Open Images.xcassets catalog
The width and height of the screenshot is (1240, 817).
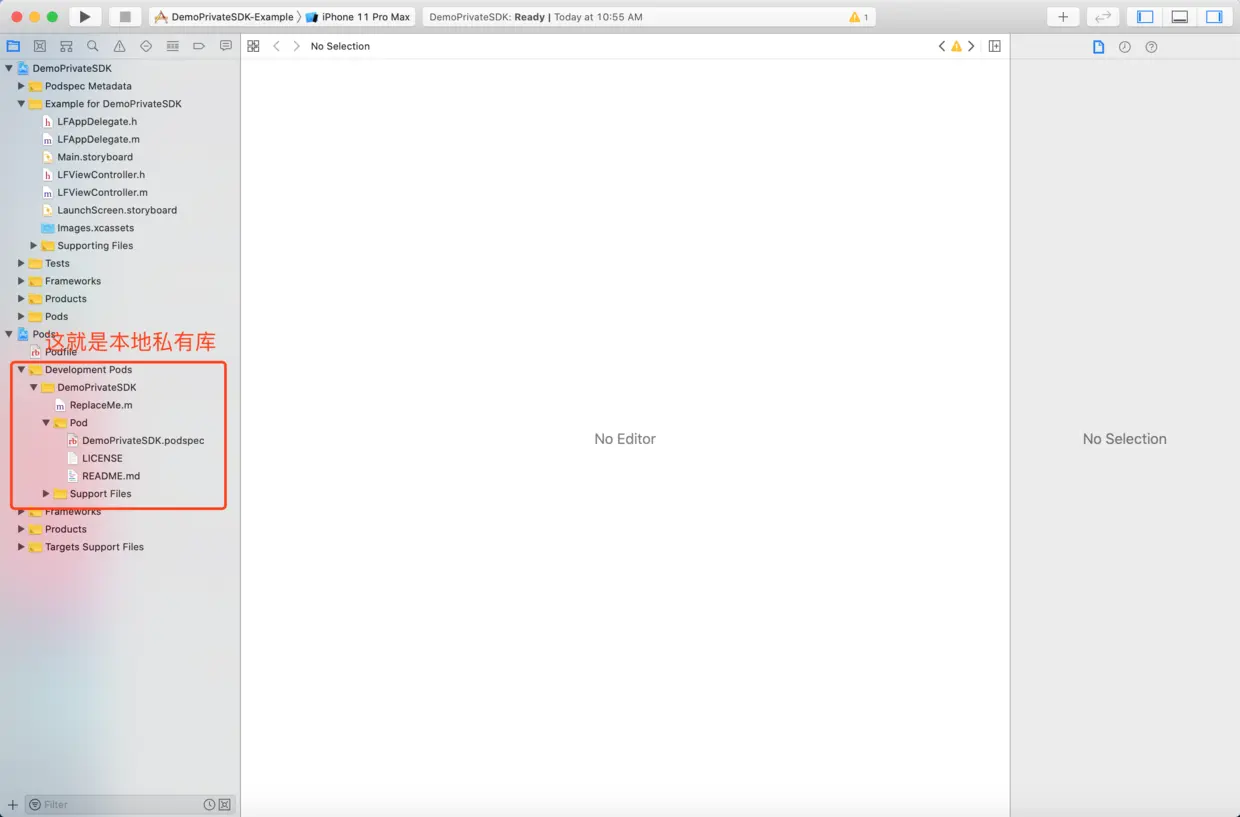[x=95, y=228]
